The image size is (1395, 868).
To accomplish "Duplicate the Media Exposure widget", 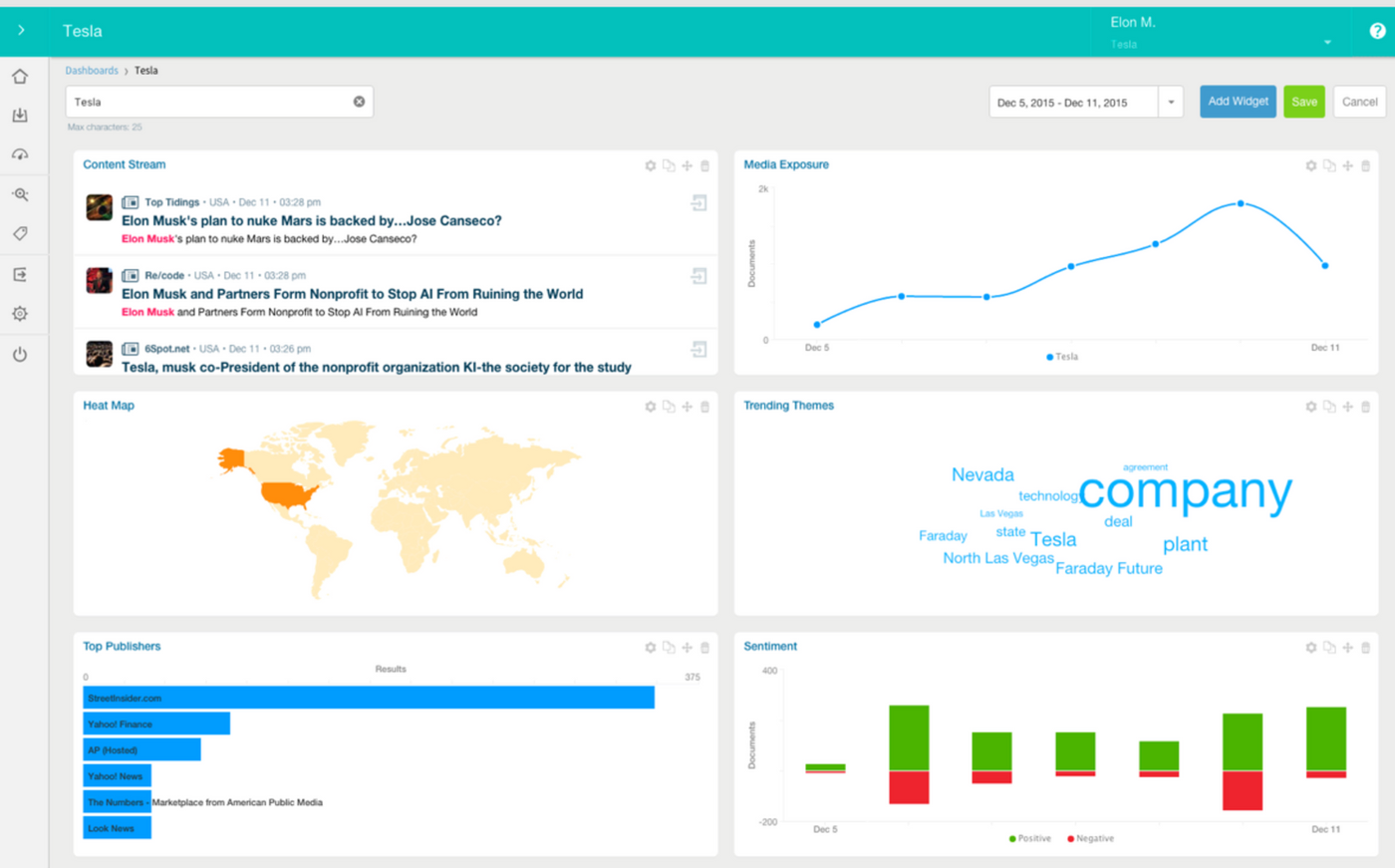I will click(x=1329, y=165).
